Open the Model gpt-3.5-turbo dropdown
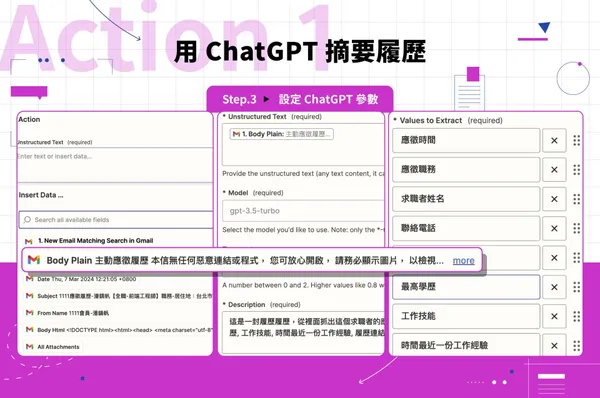 [303, 210]
